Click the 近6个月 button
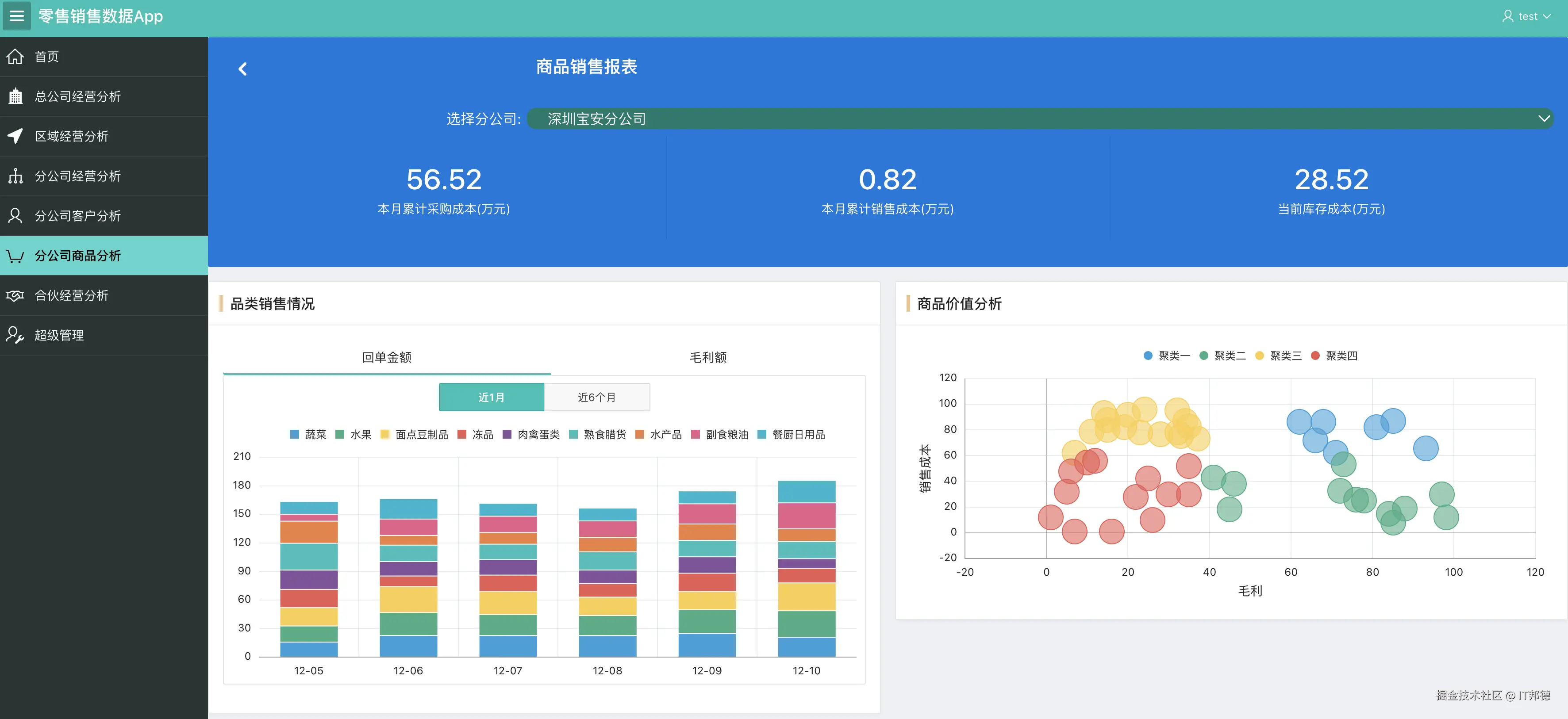The image size is (1568, 719). [596, 397]
